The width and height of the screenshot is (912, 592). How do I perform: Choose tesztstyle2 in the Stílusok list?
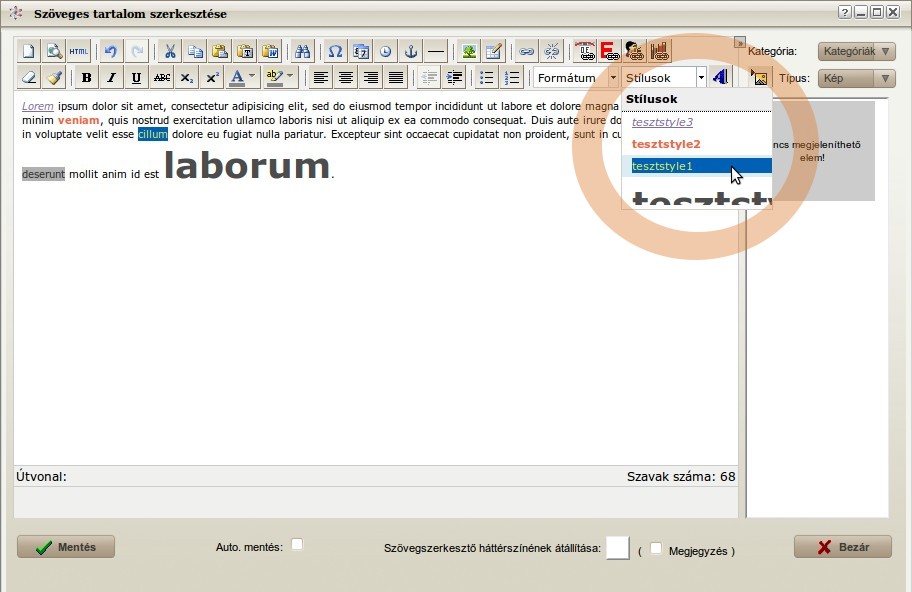[x=666, y=144]
